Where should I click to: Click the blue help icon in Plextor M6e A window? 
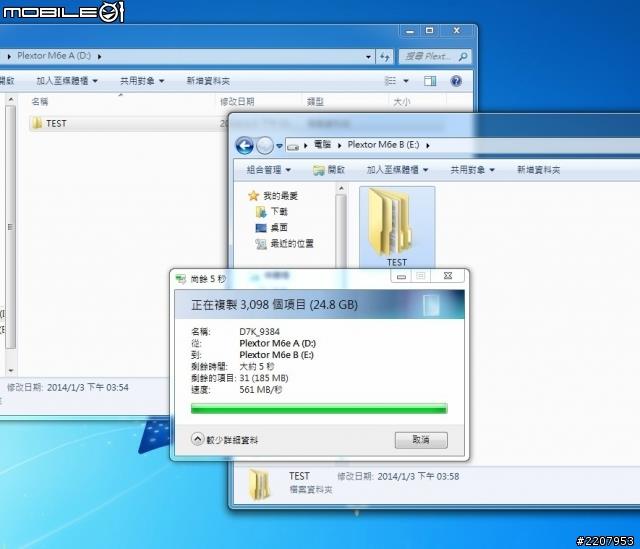(x=456, y=81)
